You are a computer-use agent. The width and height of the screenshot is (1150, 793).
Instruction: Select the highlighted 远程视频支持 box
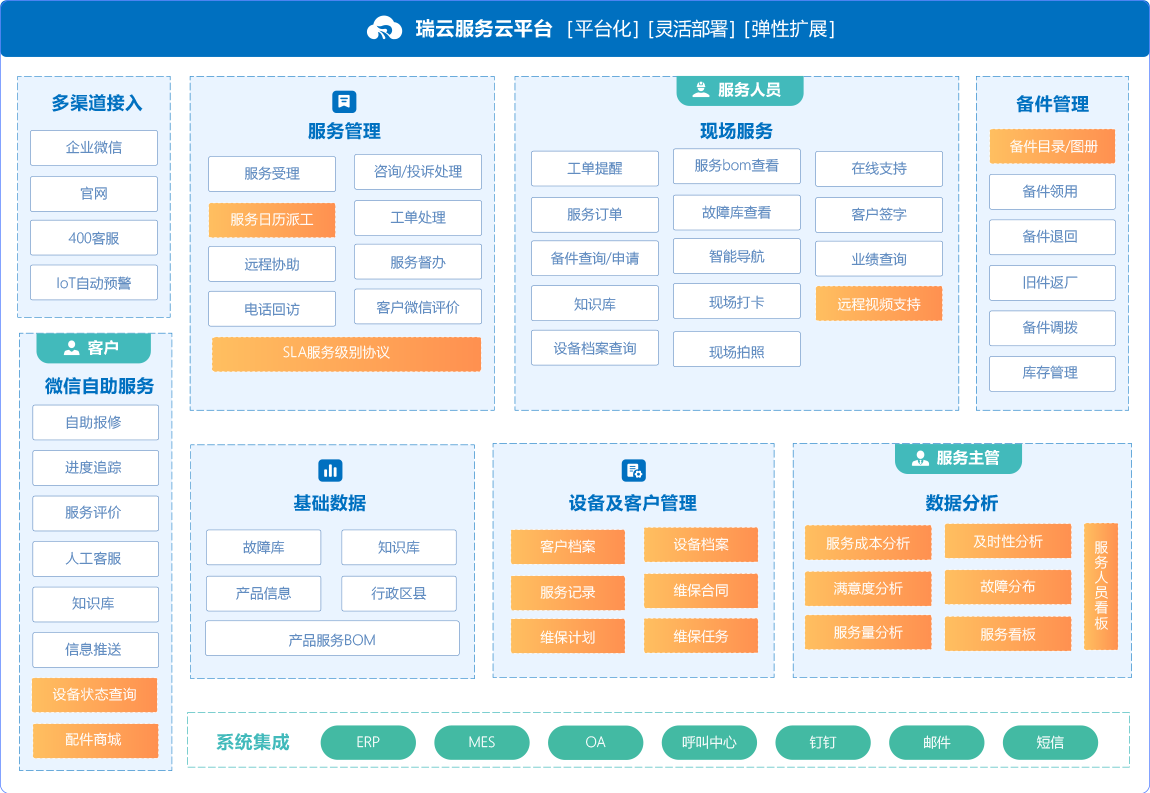coord(879,304)
